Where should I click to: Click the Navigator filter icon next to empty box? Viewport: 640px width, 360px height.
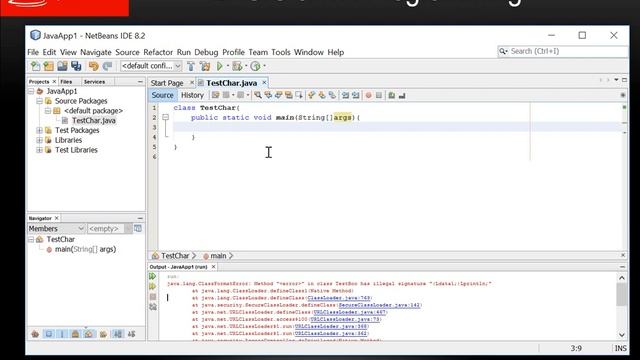pyautogui.click(x=138, y=229)
